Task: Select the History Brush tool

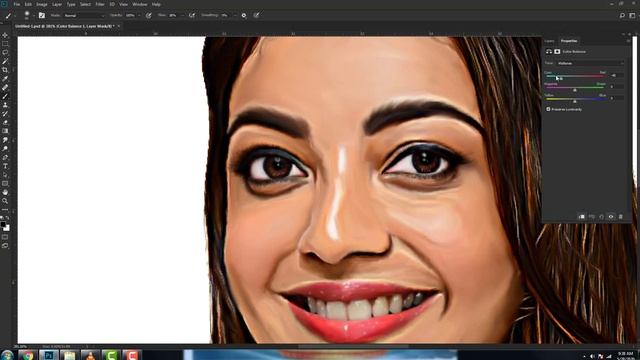Action: (x=5, y=113)
